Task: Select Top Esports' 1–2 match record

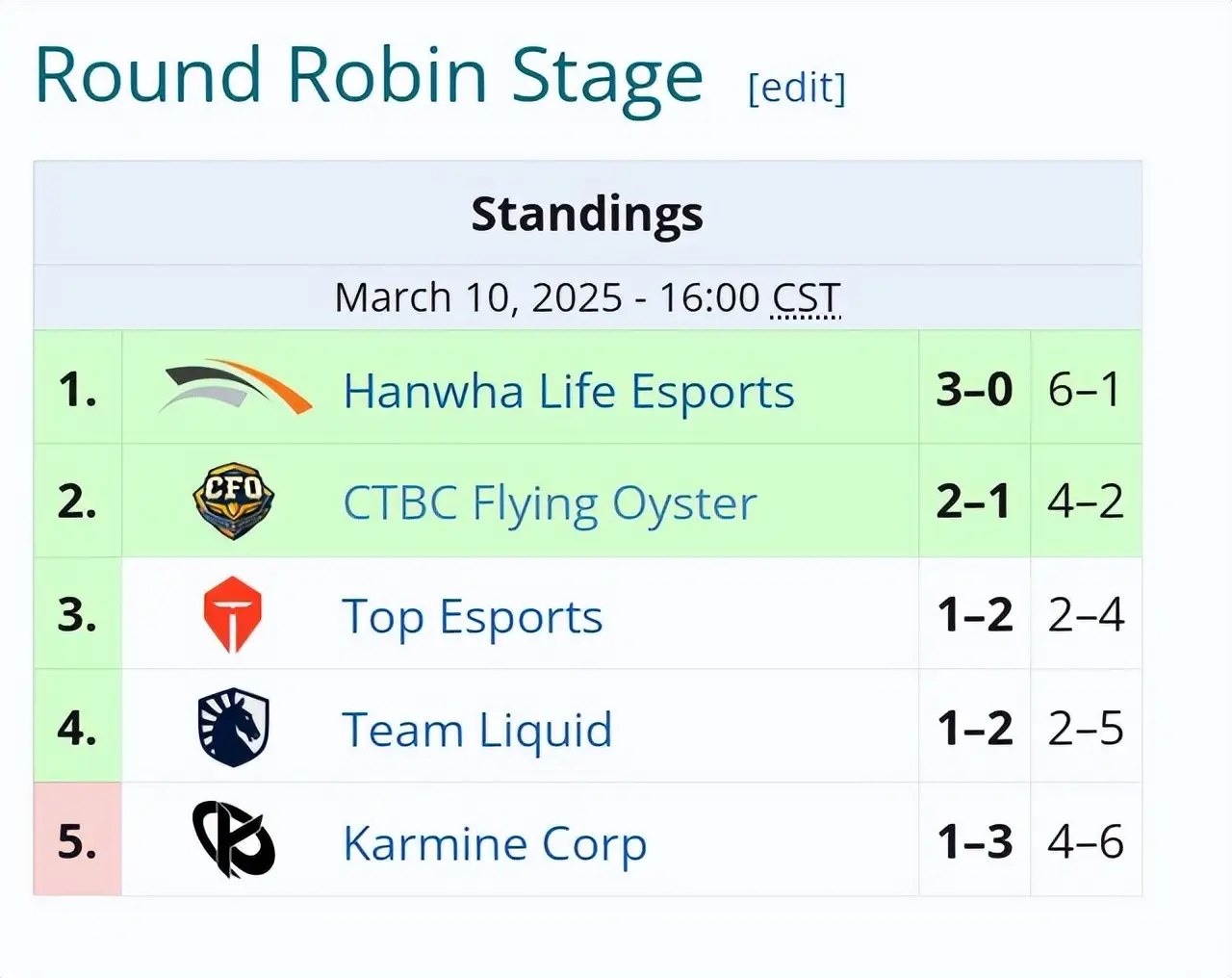Action: 974,614
